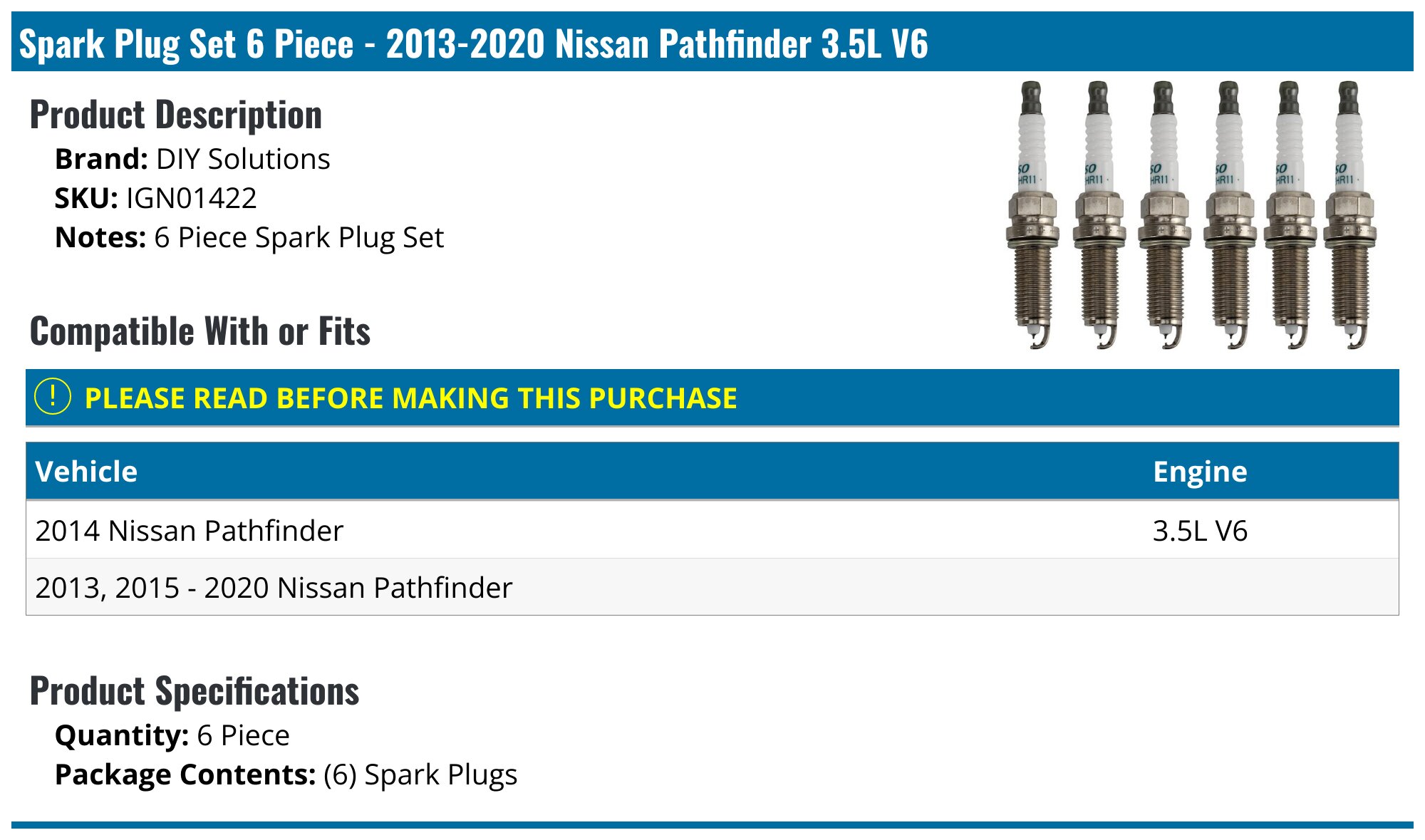This screenshot has height=840, width=1425.
Task: Click the Brand DIY Solutions text
Action: click(192, 159)
